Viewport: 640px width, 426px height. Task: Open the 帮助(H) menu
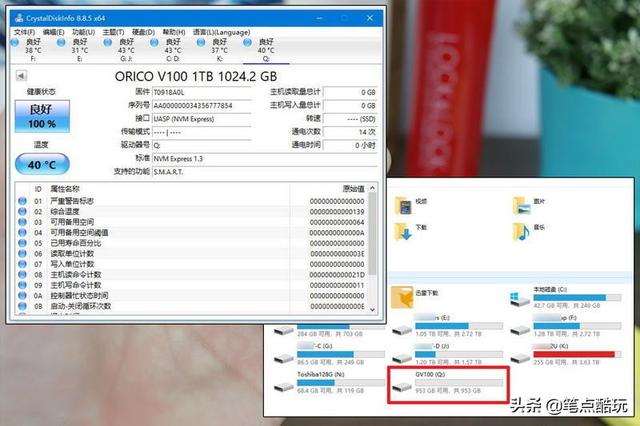(174, 32)
